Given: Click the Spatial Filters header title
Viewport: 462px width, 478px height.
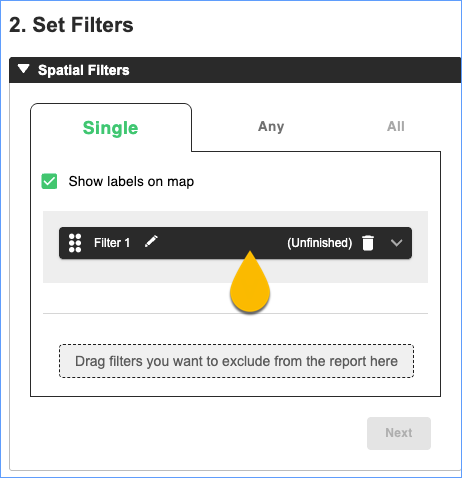Looking at the screenshot, I should [84, 70].
